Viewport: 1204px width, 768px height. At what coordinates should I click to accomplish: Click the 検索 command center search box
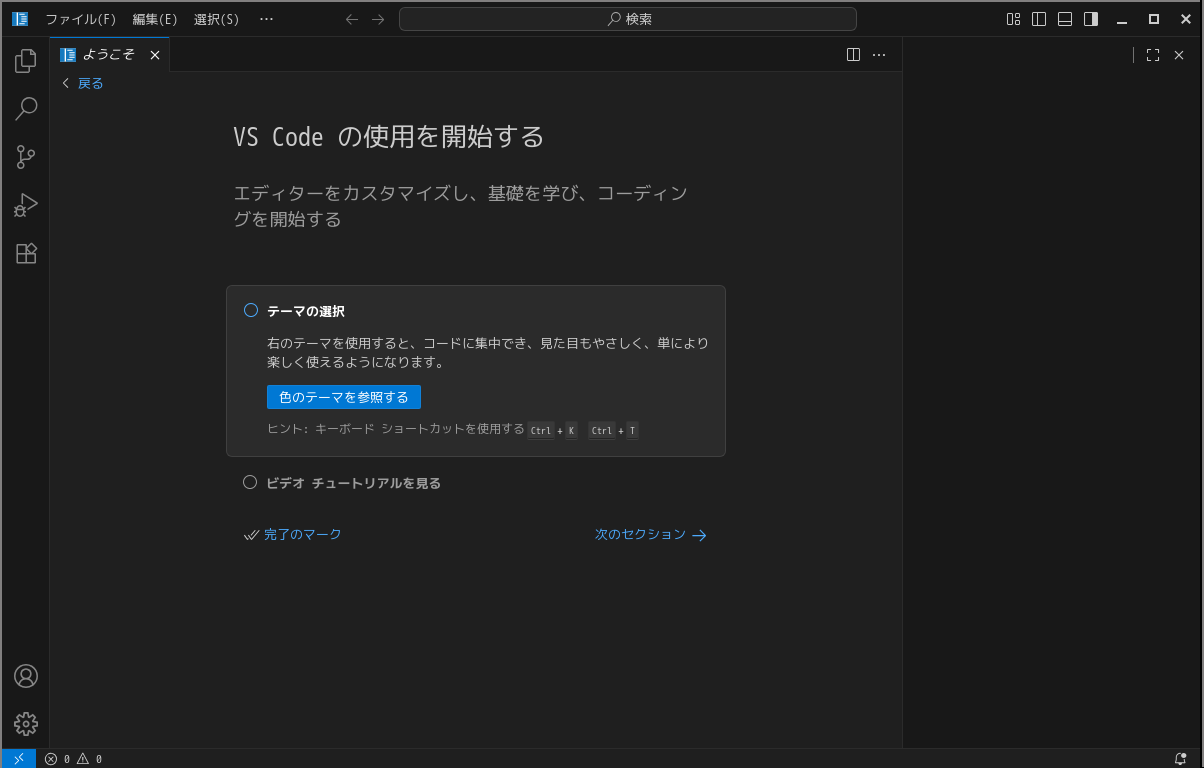point(628,19)
